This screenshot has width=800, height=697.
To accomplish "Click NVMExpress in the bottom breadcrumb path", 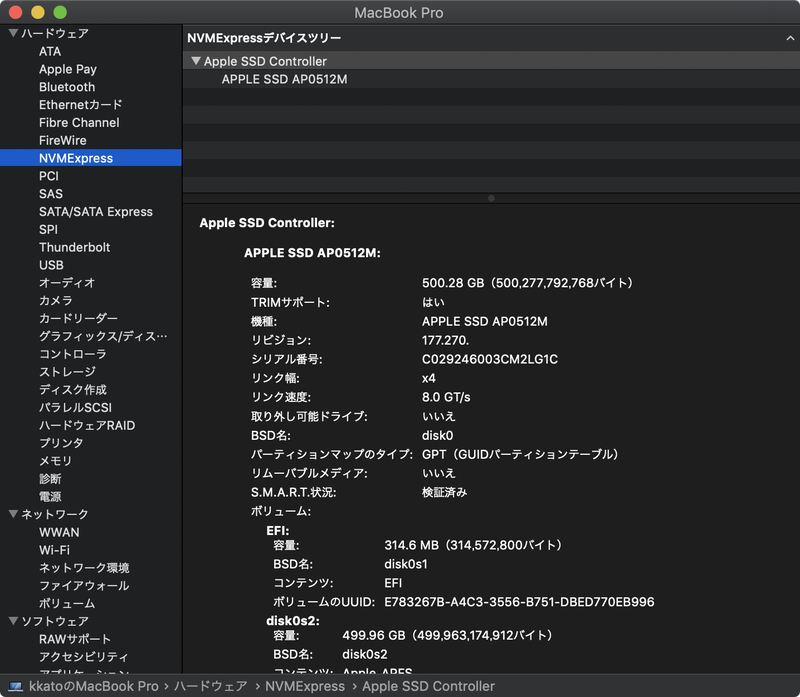I will click(305, 686).
